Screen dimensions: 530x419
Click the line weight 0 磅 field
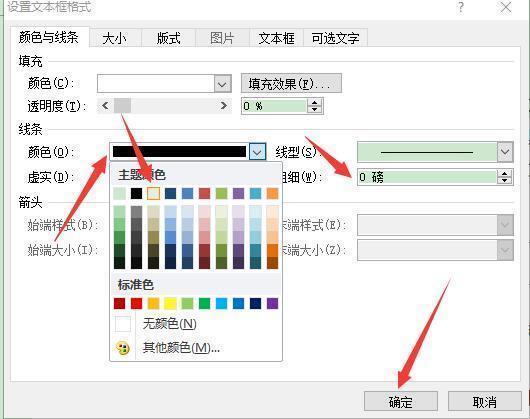(x=427, y=177)
